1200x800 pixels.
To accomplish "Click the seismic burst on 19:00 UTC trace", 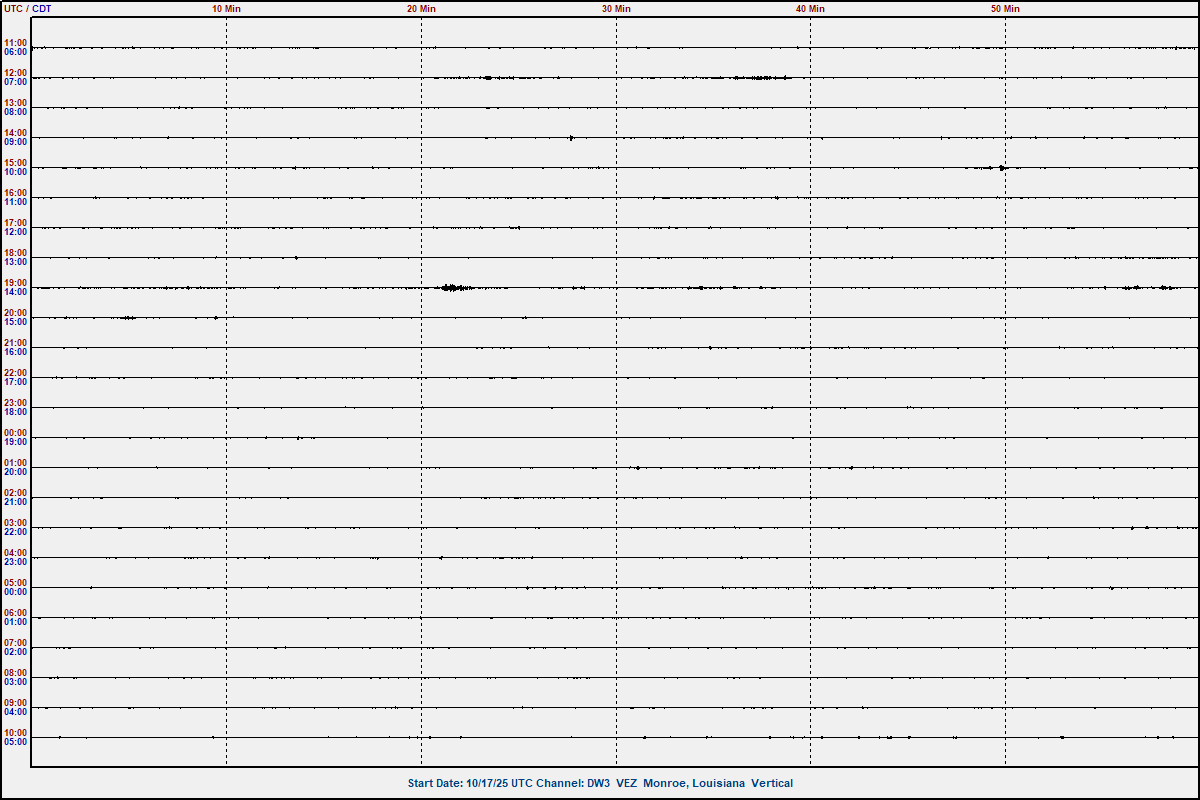I will [454, 288].
